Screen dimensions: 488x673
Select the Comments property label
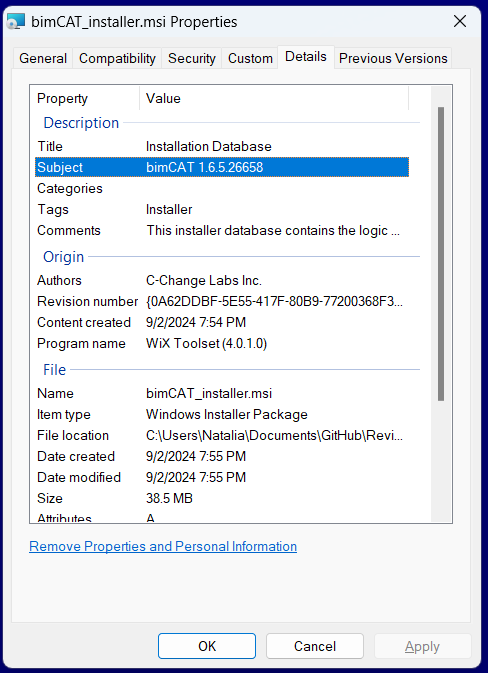[69, 230]
